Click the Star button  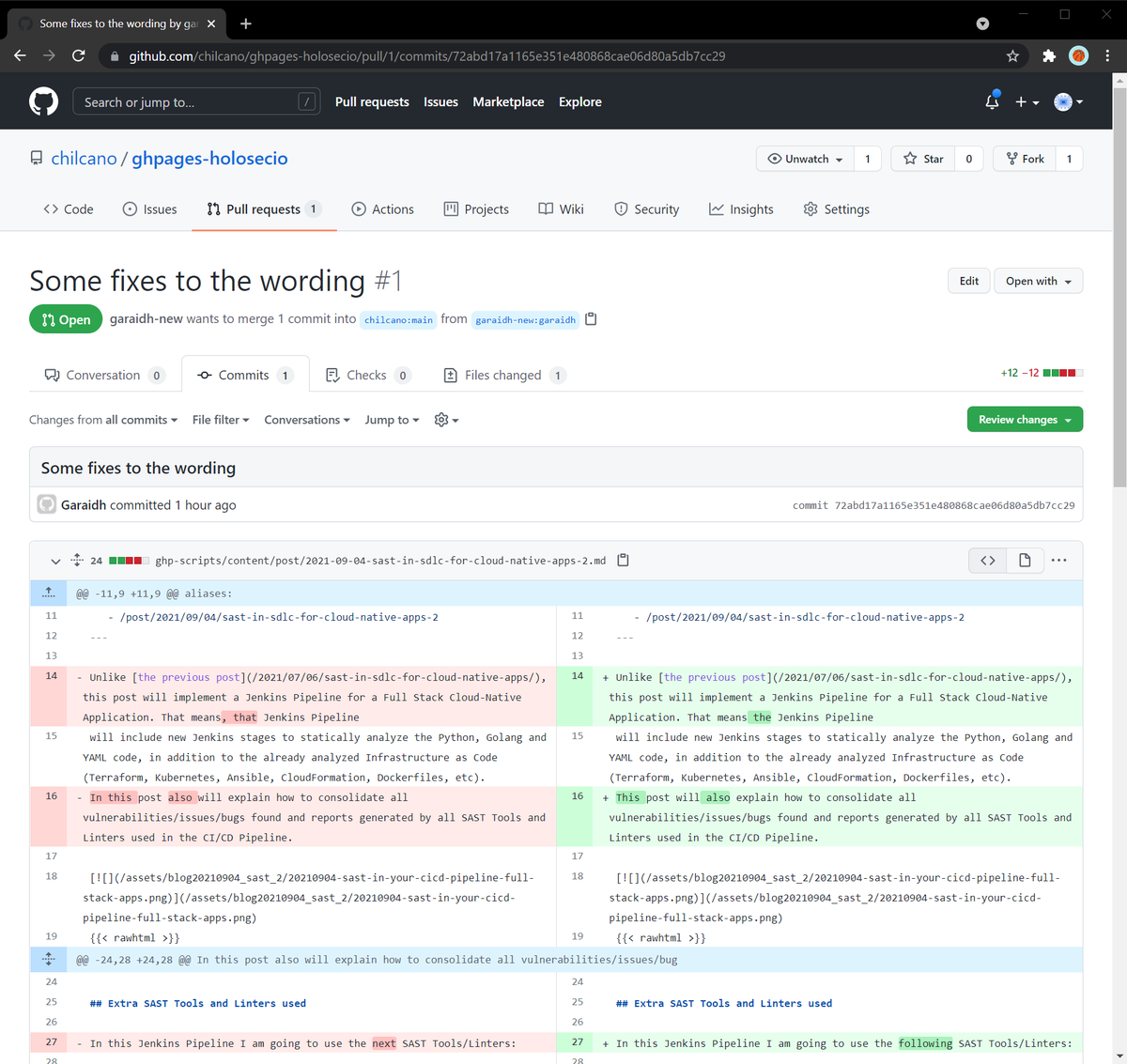pyautogui.click(x=923, y=159)
